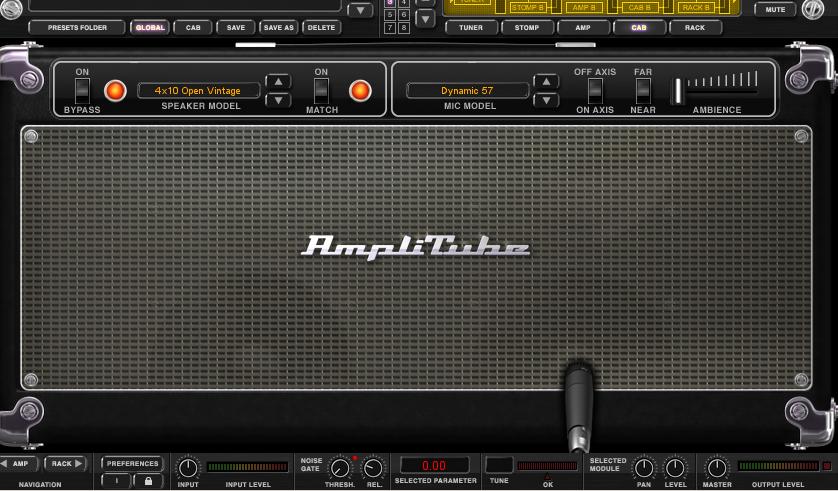Open Preferences
The width and height of the screenshot is (838, 491).
pos(133,464)
